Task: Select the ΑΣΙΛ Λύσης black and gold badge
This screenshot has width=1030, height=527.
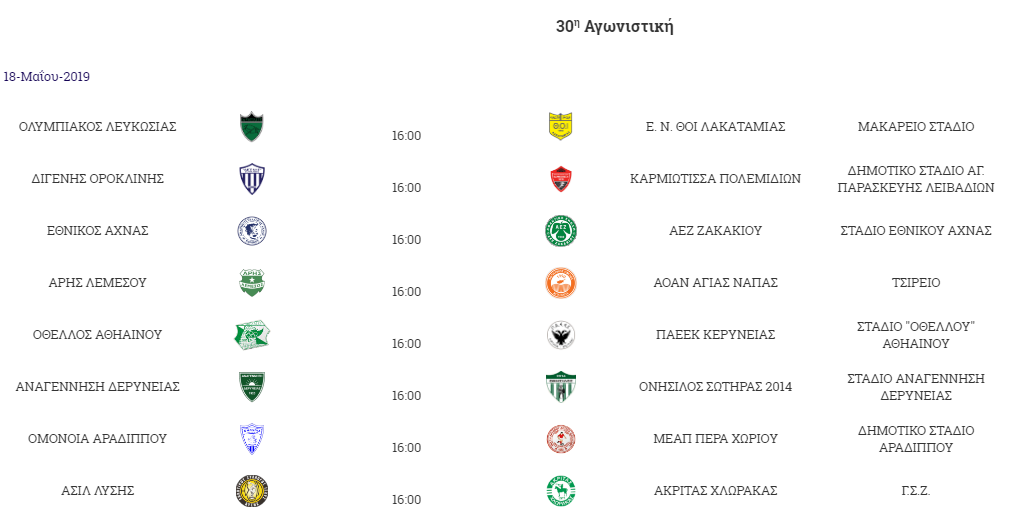Action: [252, 491]
